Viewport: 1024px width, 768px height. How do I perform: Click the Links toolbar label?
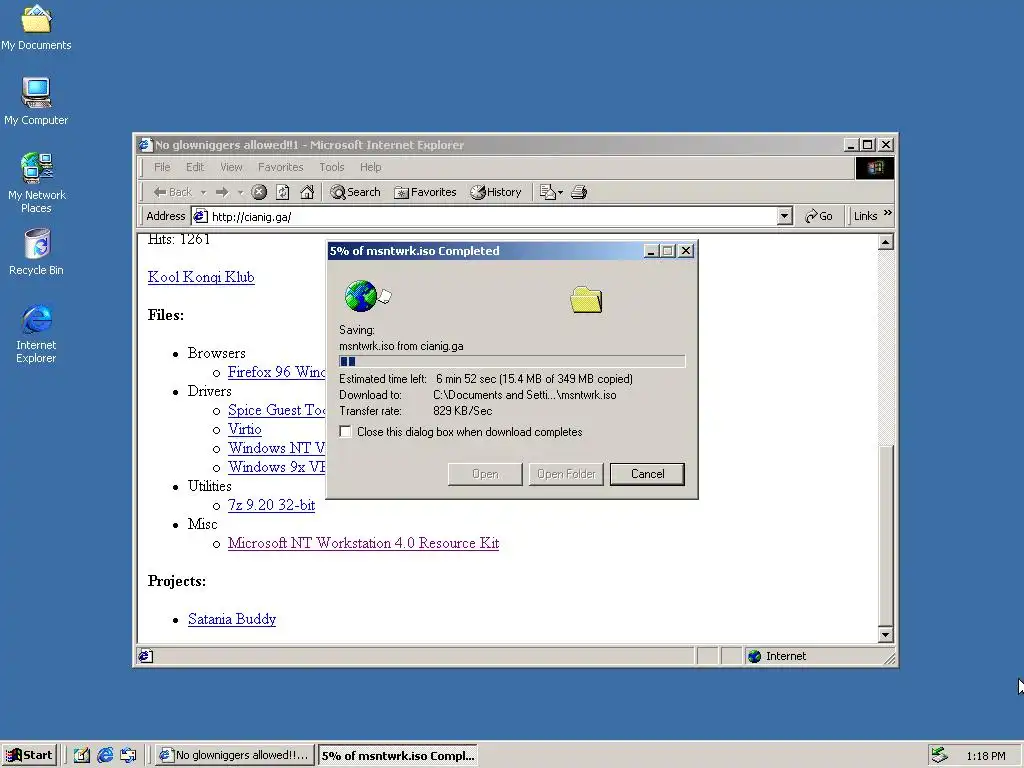[865, 216]
